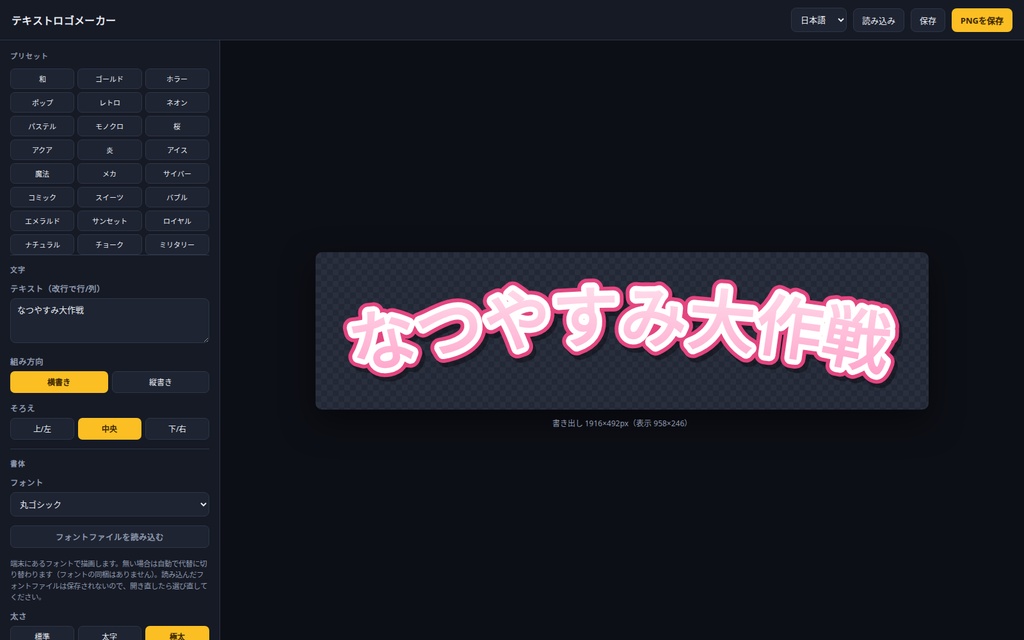Apply the パステル preset
This screenshot has width=1024, height=640.
42,126
